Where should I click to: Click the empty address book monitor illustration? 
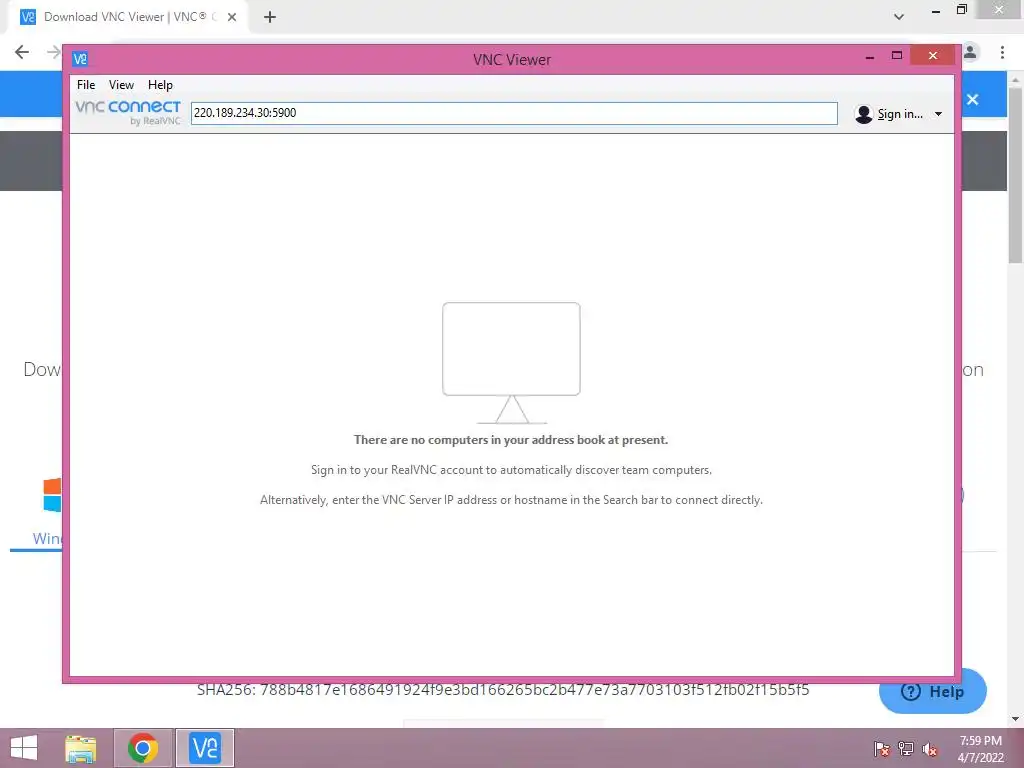[x=511, y=363]
